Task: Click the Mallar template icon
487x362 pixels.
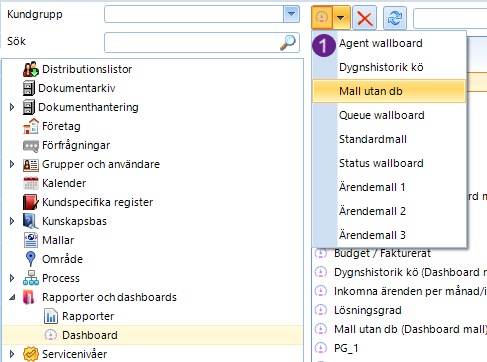Action: [31, 240]
